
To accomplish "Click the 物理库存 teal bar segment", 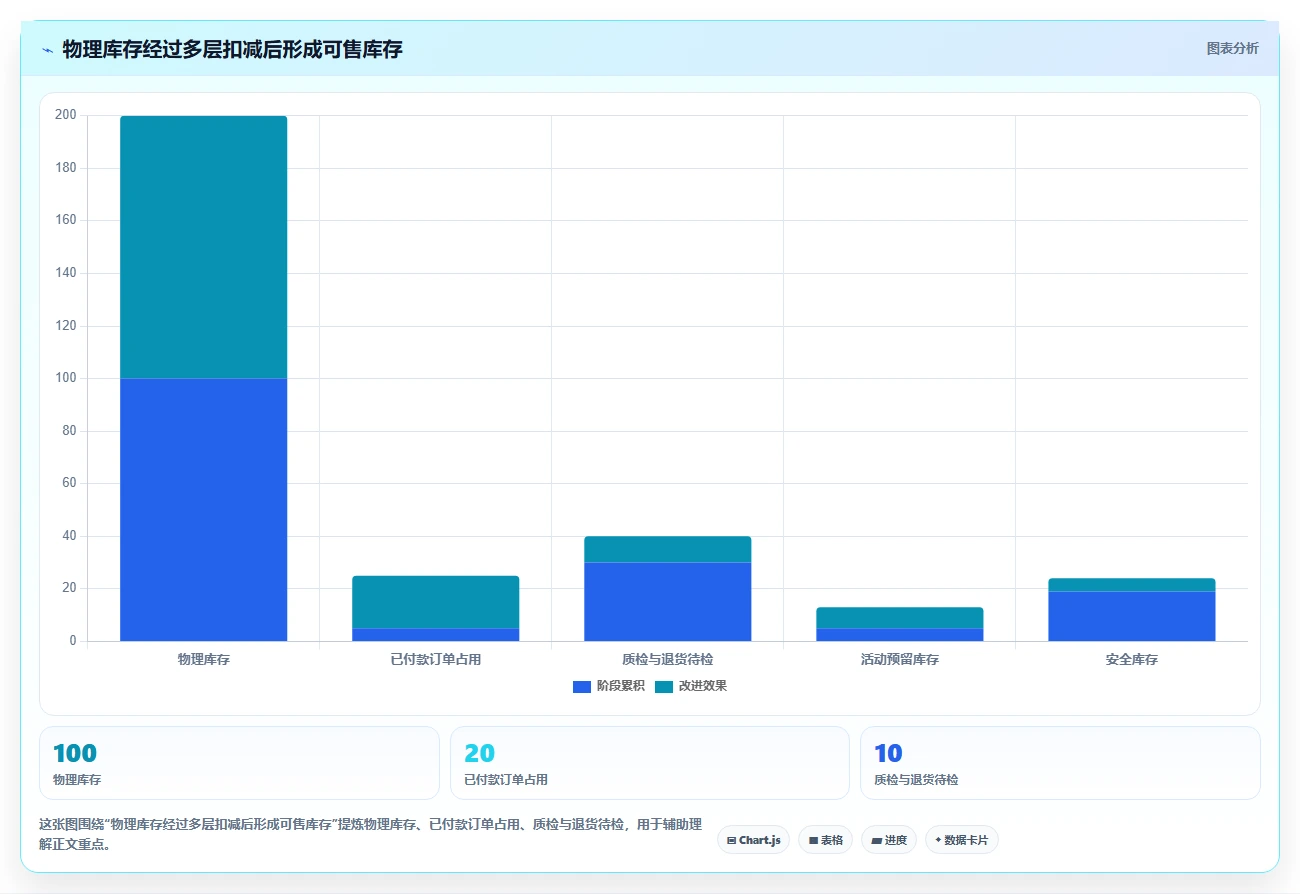I will coord(203,247).
